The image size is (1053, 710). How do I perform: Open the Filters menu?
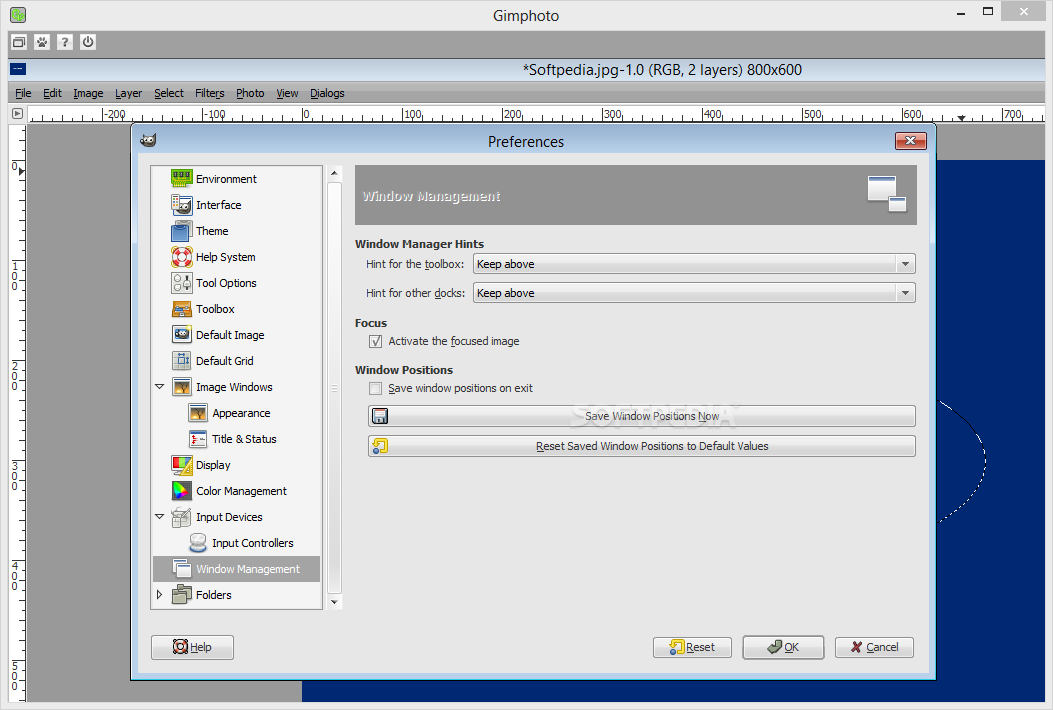[210, 93]
